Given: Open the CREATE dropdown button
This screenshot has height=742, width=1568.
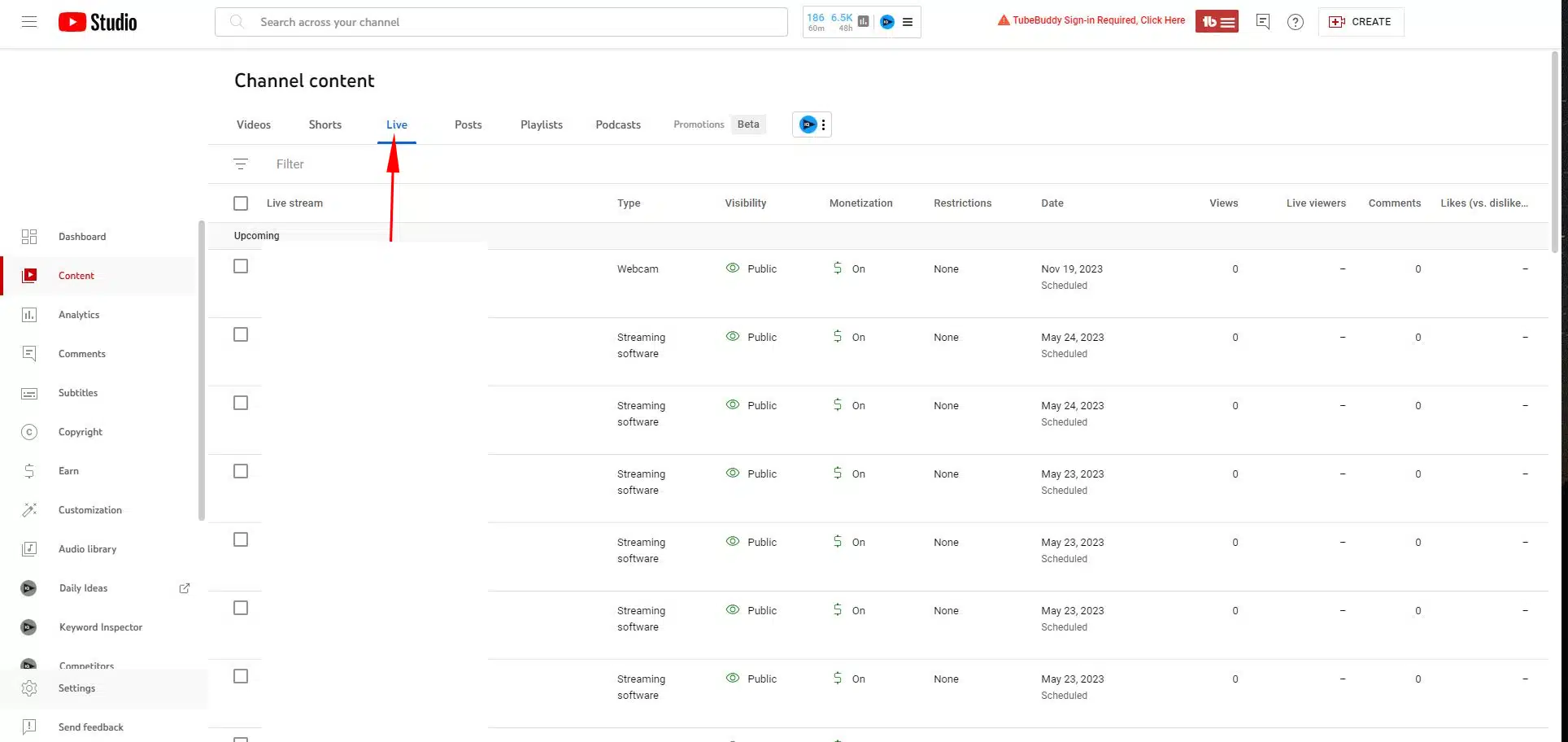Looking at the screenshot, I should coord(1361,22).
